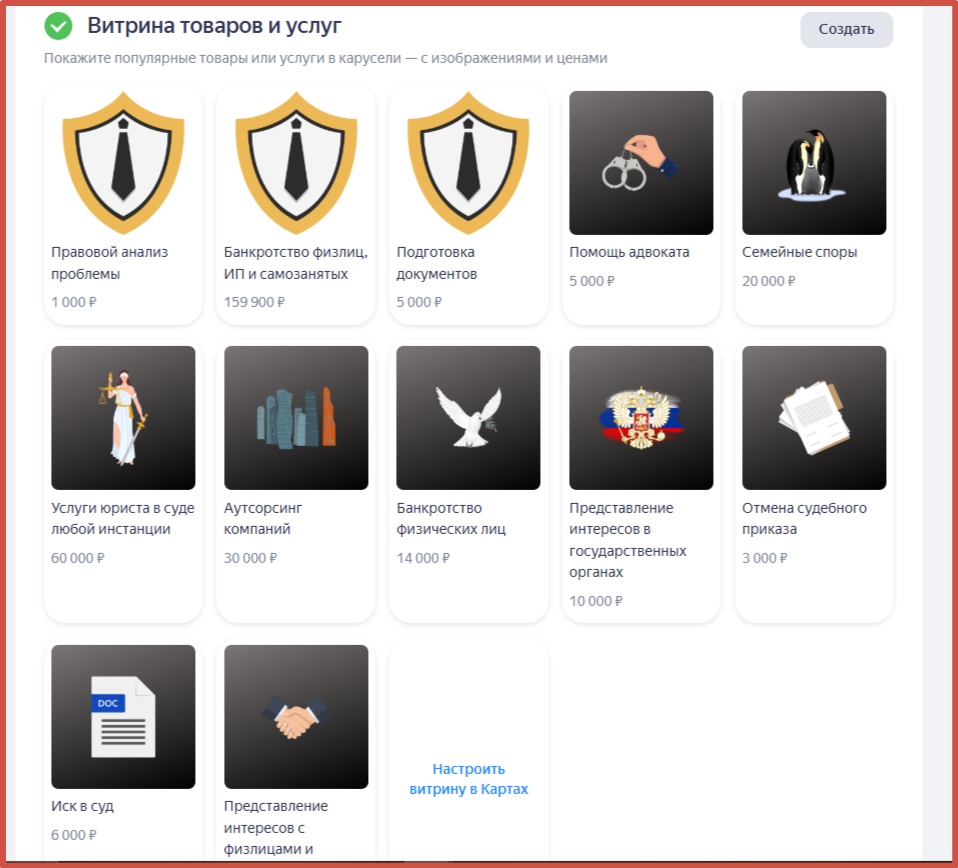
Task: Click title Иск в суд
Action: click(82, 806)
